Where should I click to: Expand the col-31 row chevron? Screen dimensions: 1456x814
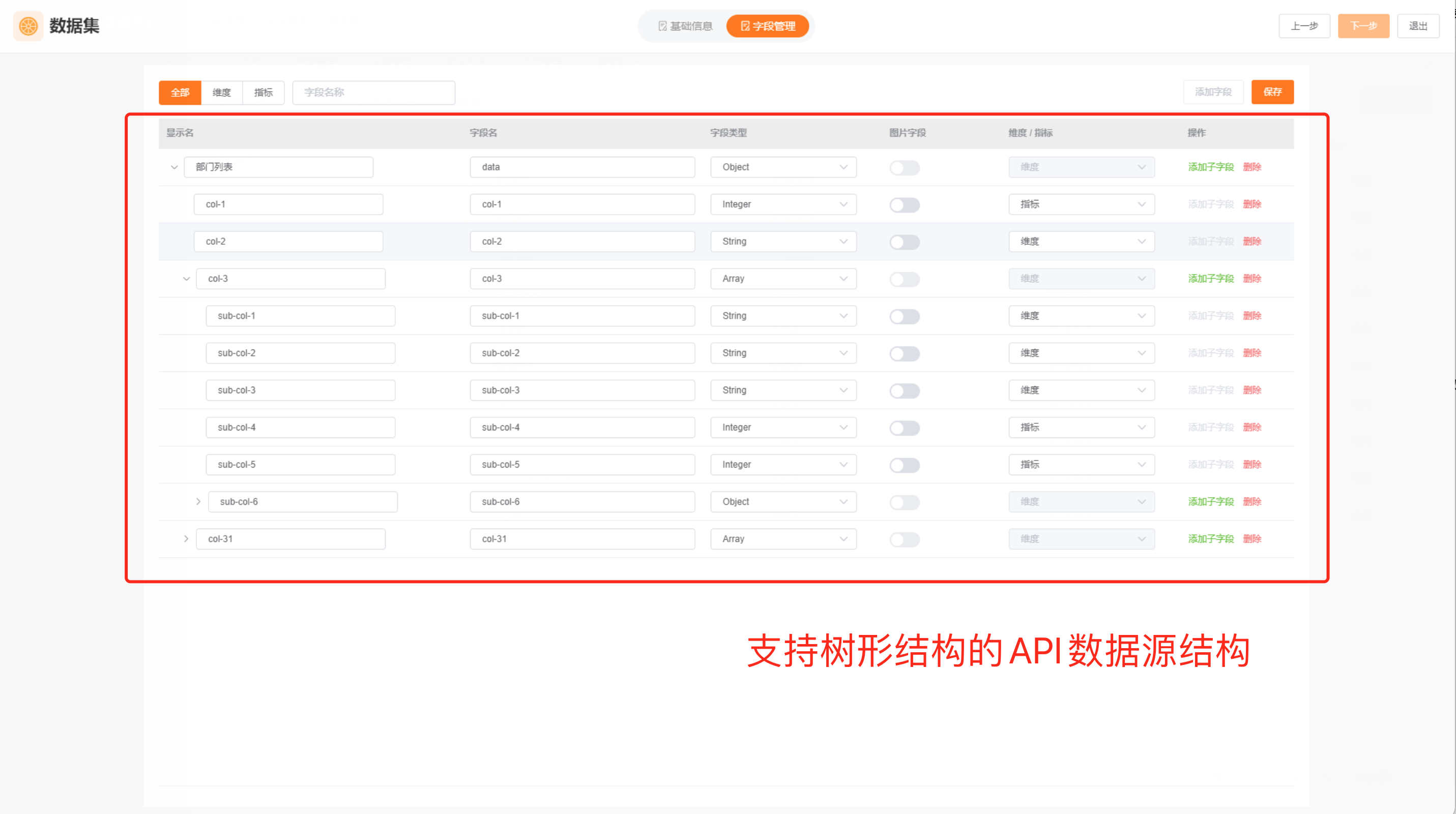pyautogui.click(x=186, y=539)
